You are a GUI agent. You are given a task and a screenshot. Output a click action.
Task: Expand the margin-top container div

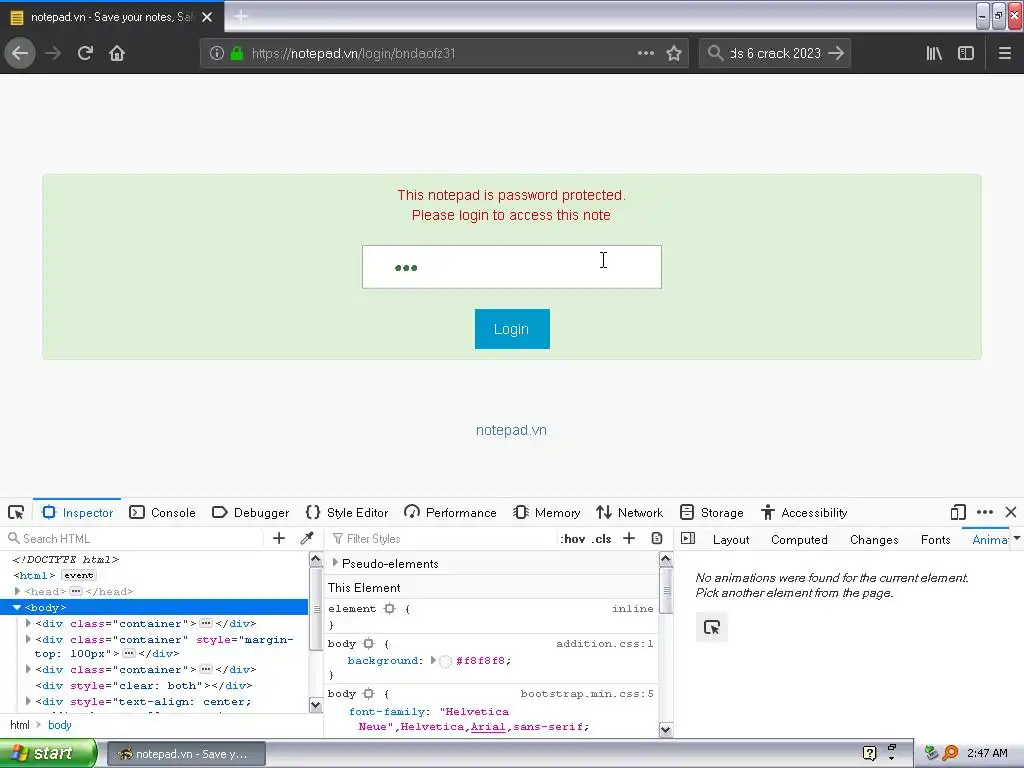[28, 639]
